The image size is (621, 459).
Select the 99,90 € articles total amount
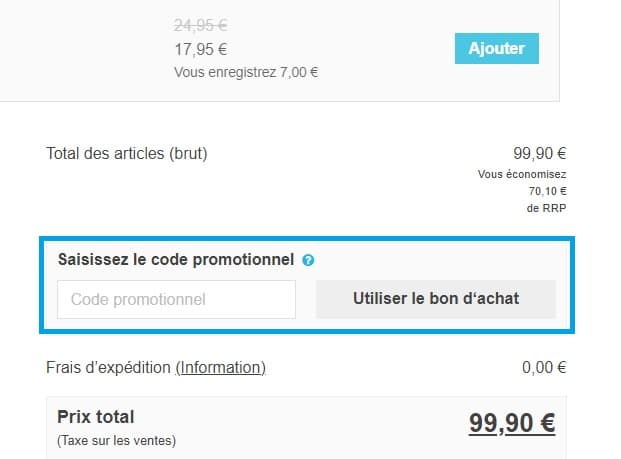click(540, 154)
